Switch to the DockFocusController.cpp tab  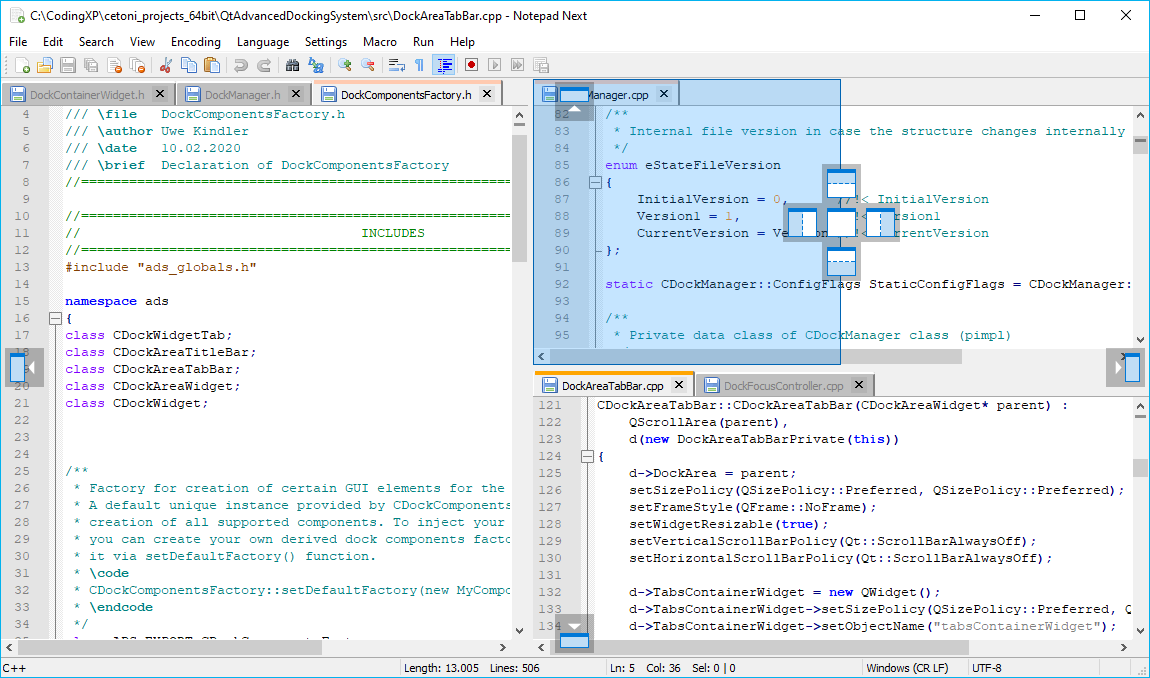(x=783, y=385)
